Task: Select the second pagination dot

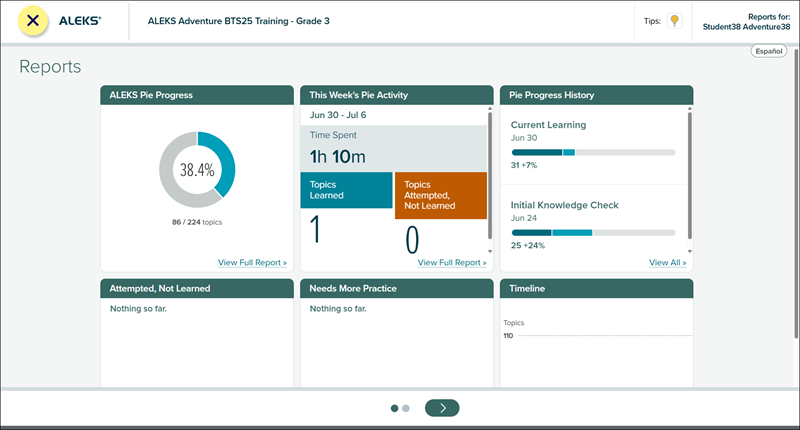Action: pos(406,408)
